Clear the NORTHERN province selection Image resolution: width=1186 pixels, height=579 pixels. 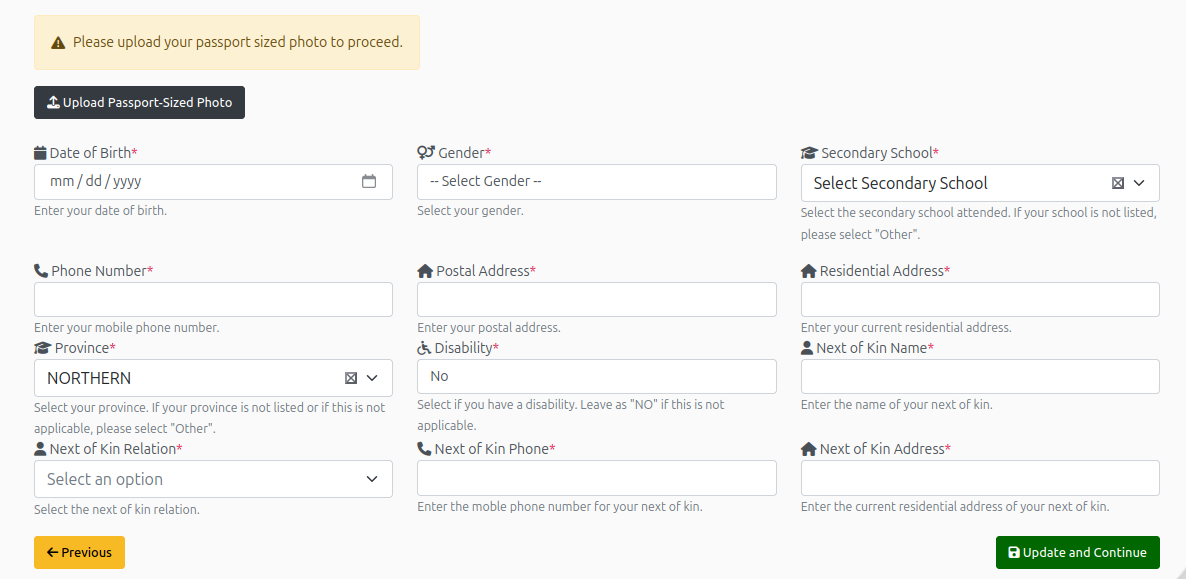[351, 378]
